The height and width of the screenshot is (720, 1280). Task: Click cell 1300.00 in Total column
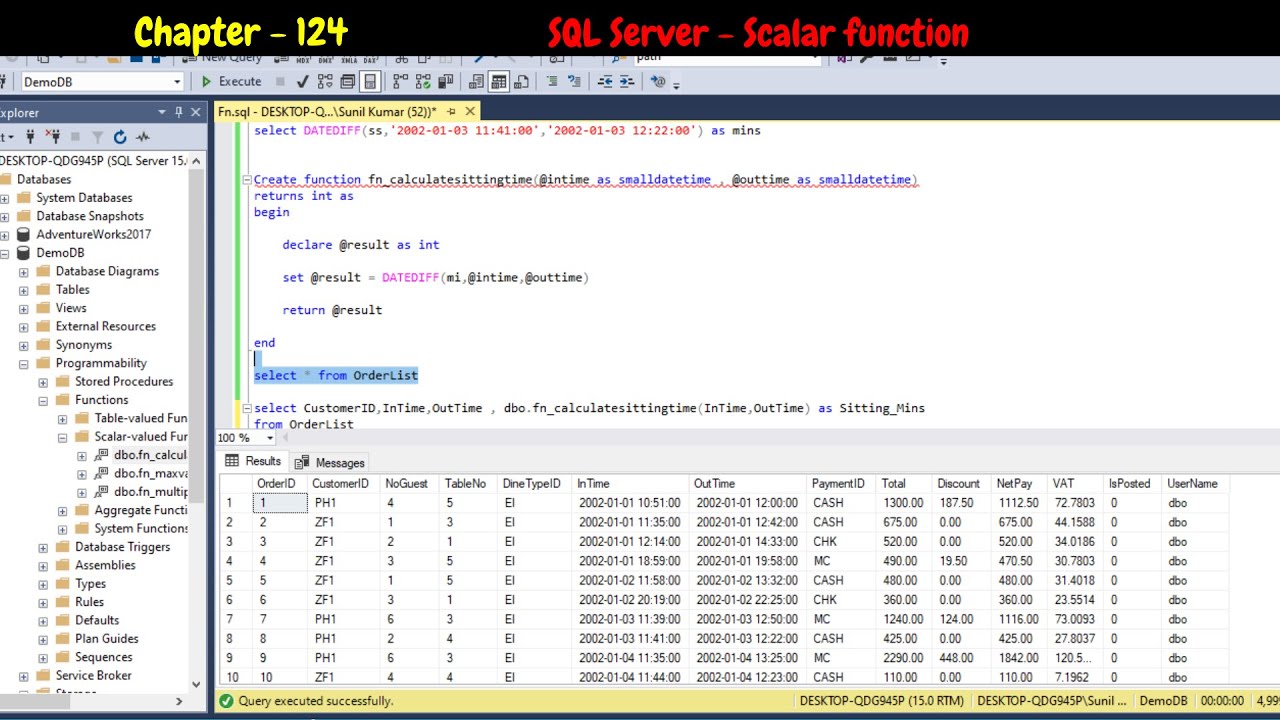[904, 503]
